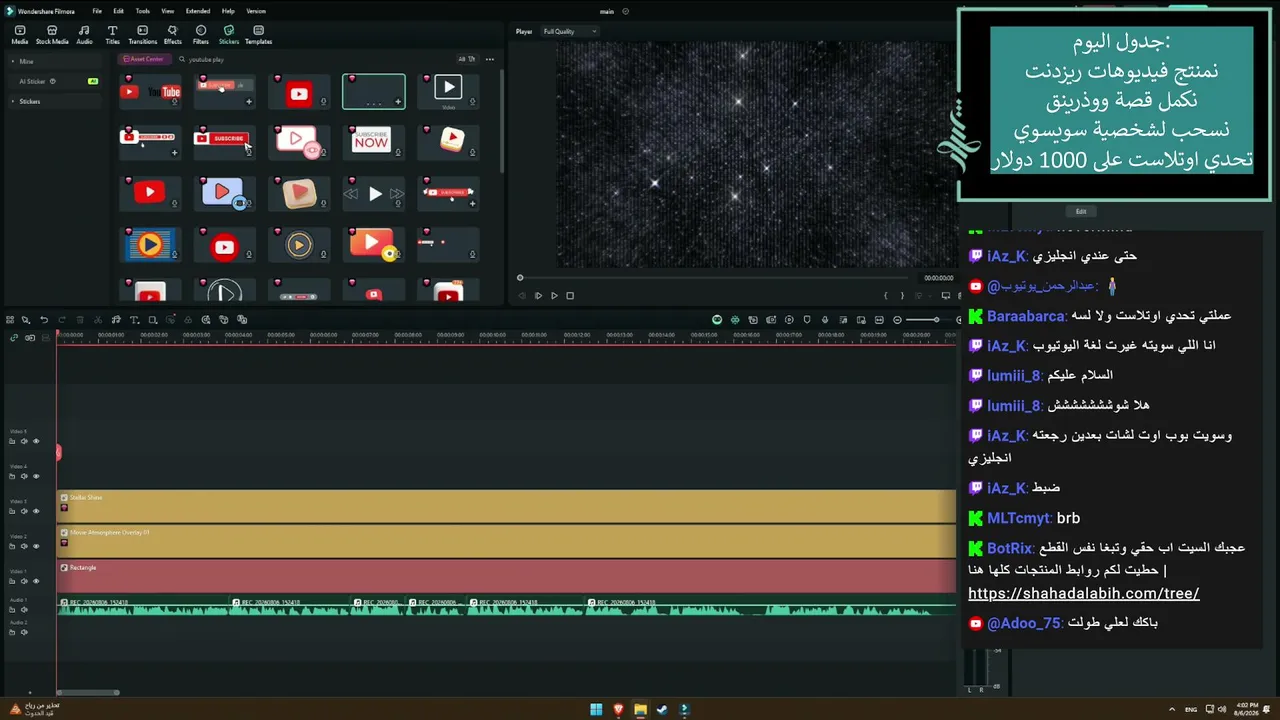The image size is (1280, 720).
Task: Mute the Video 3 track
Action: pos(24,511)
